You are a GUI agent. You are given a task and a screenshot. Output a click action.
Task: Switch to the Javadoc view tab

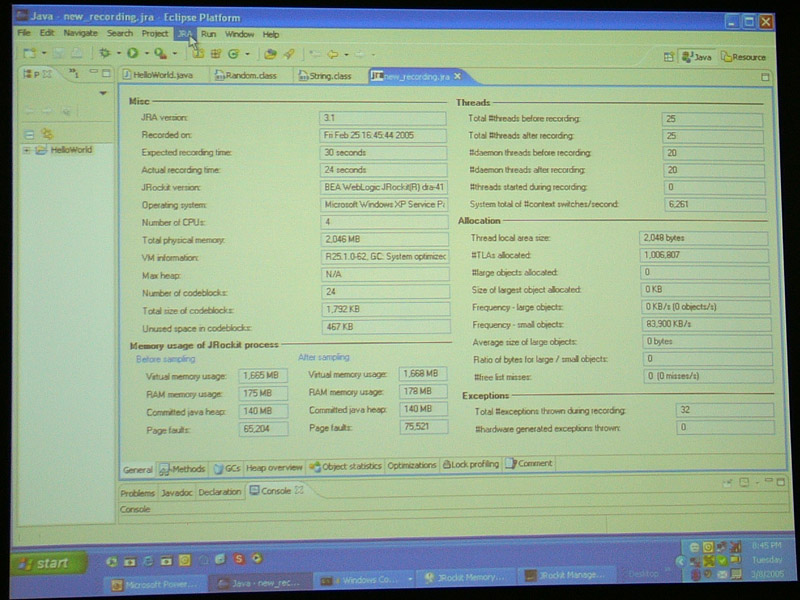[x=177, y=492]
